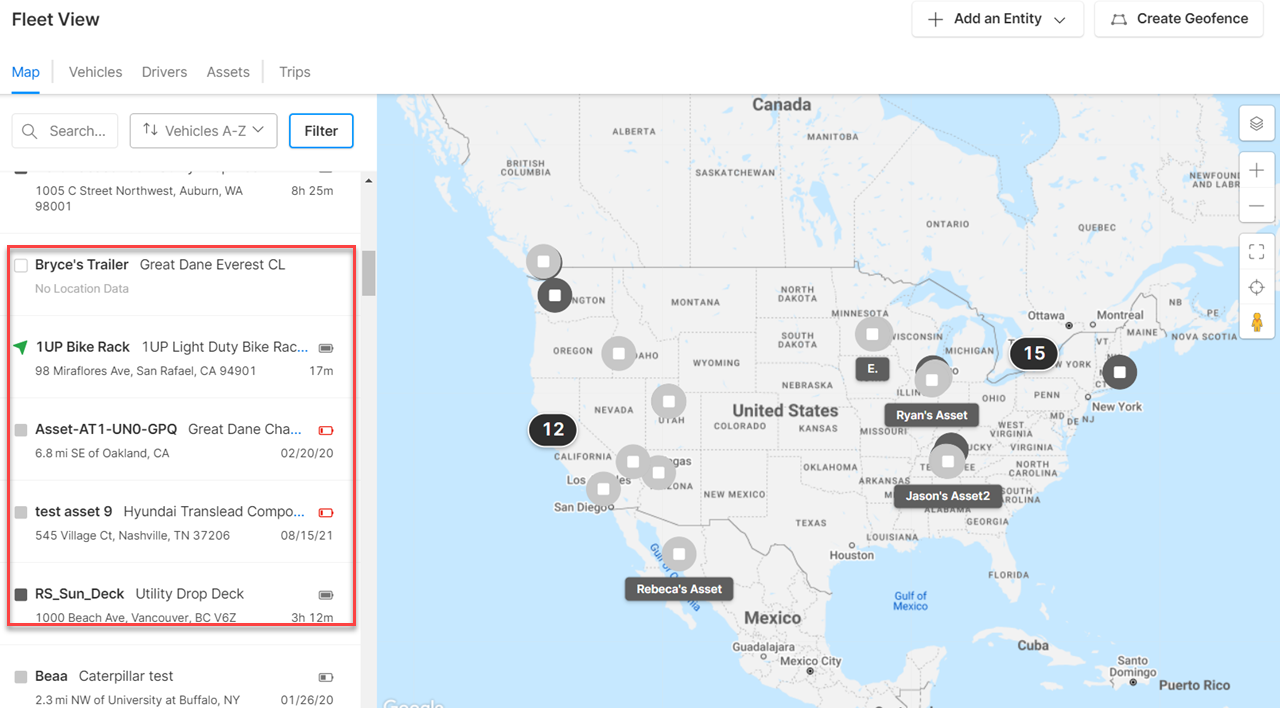
Task: Click the cluster marker labeled 12
Action: pos(553,430)
